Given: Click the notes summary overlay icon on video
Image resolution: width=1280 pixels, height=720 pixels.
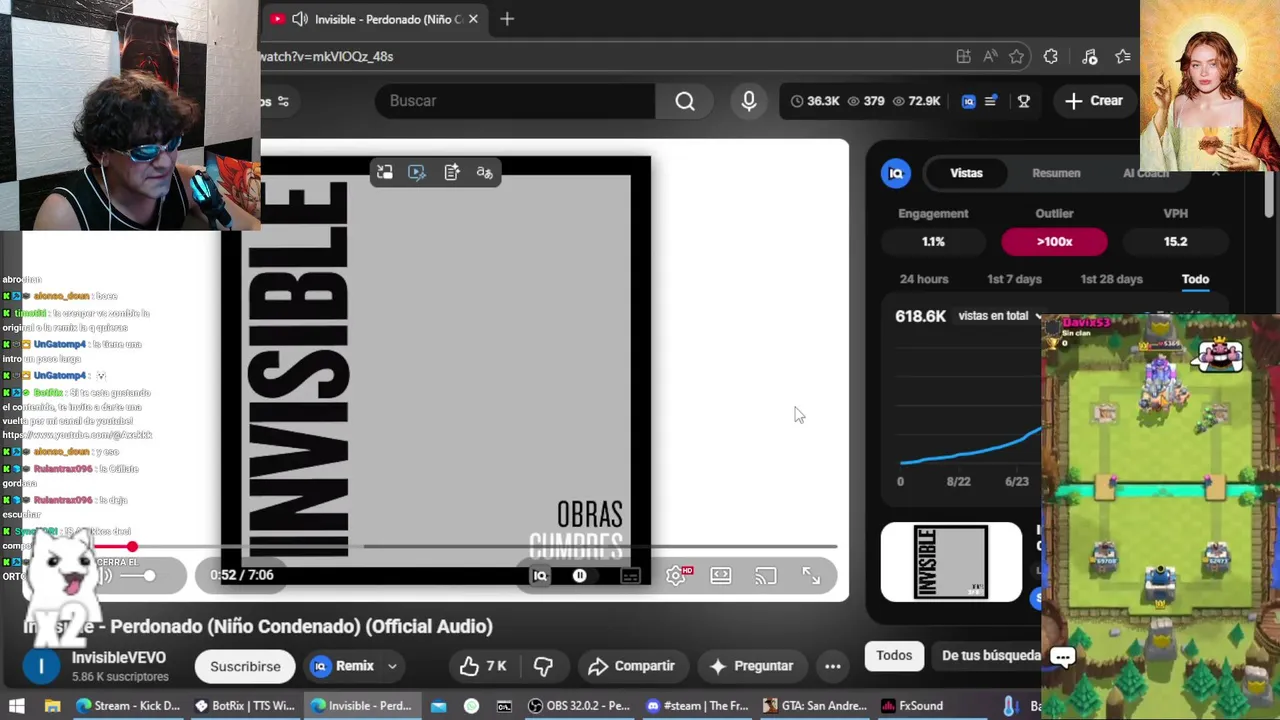Looking at the screenshot, I should click(x=452, y=173).
